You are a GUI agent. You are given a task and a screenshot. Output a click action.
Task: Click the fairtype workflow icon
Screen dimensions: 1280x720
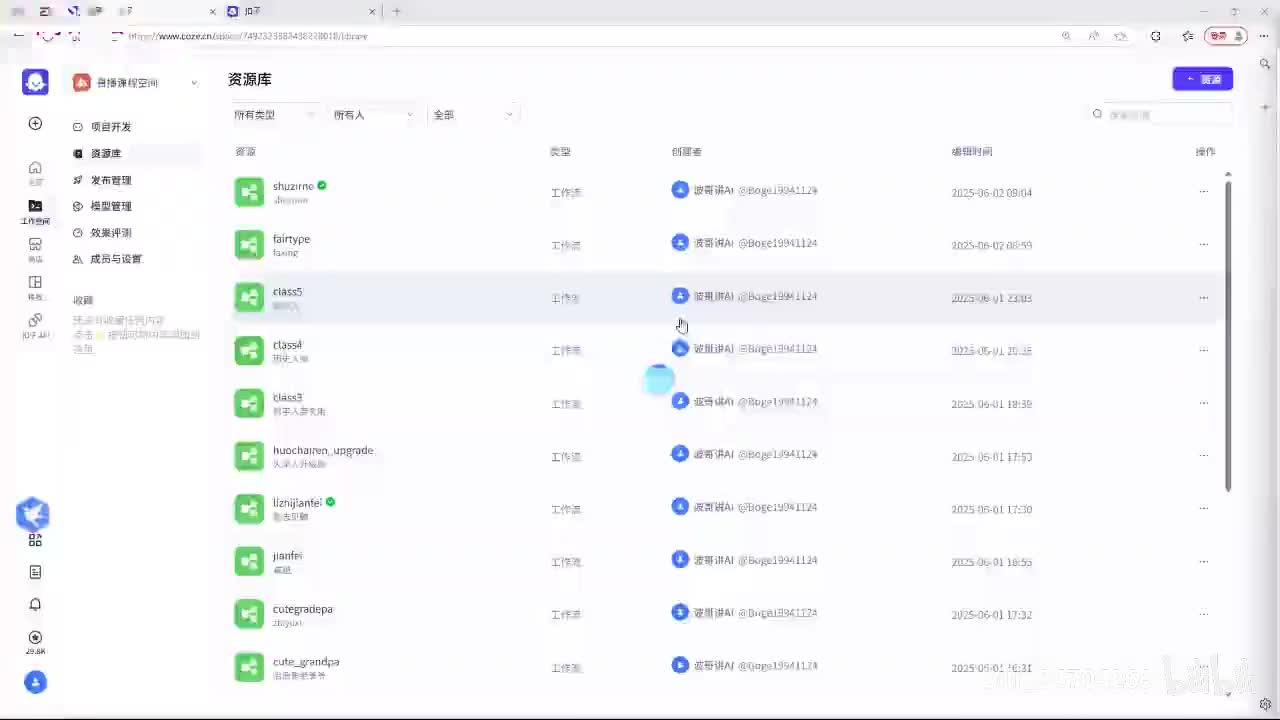(x=249, y=245)
